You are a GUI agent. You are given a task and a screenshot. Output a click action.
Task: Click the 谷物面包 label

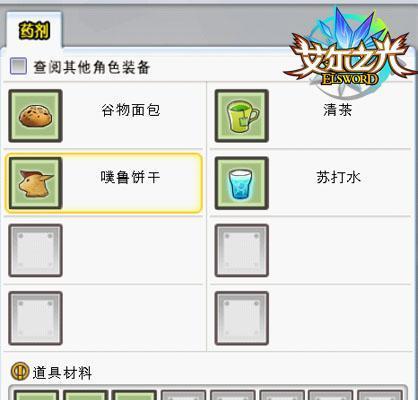click(131, 110)
